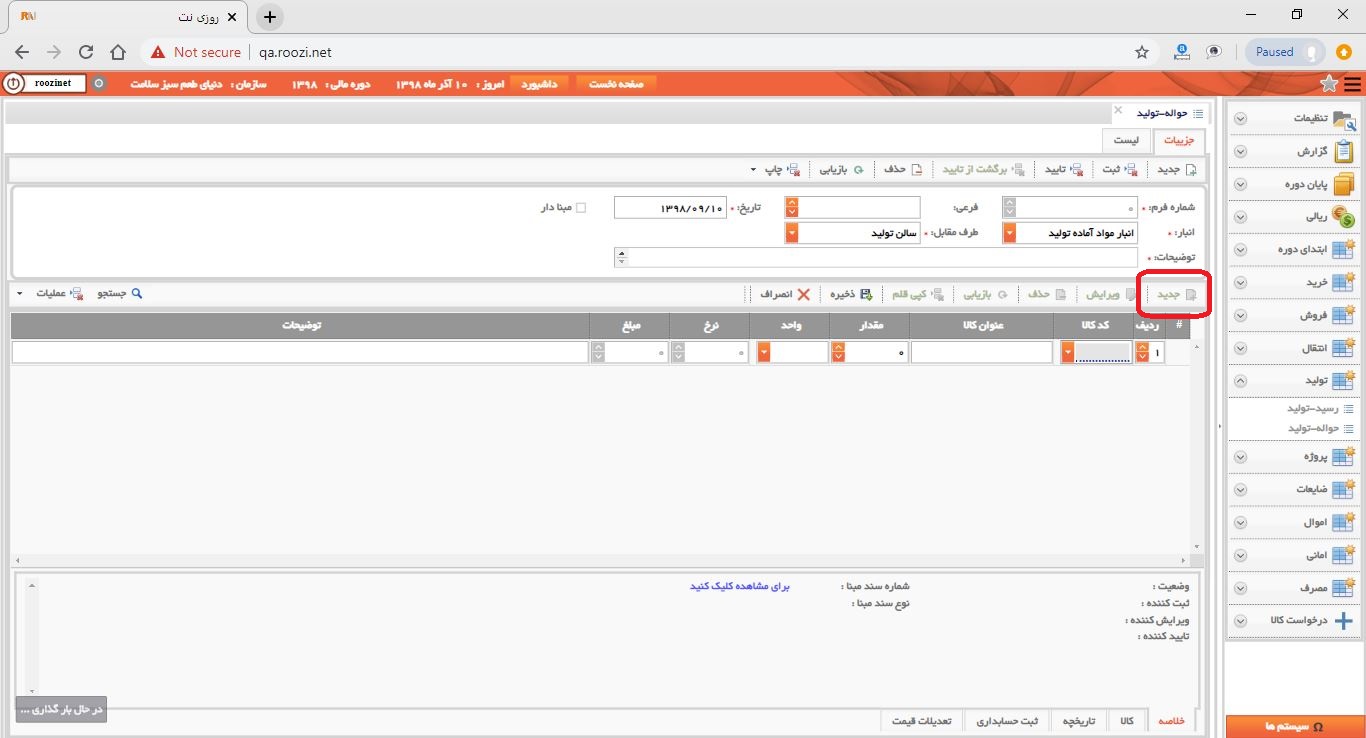This screenshot has height=738, width=1366.
Task: Select the امانی consignment icon
Action: 1344,554
